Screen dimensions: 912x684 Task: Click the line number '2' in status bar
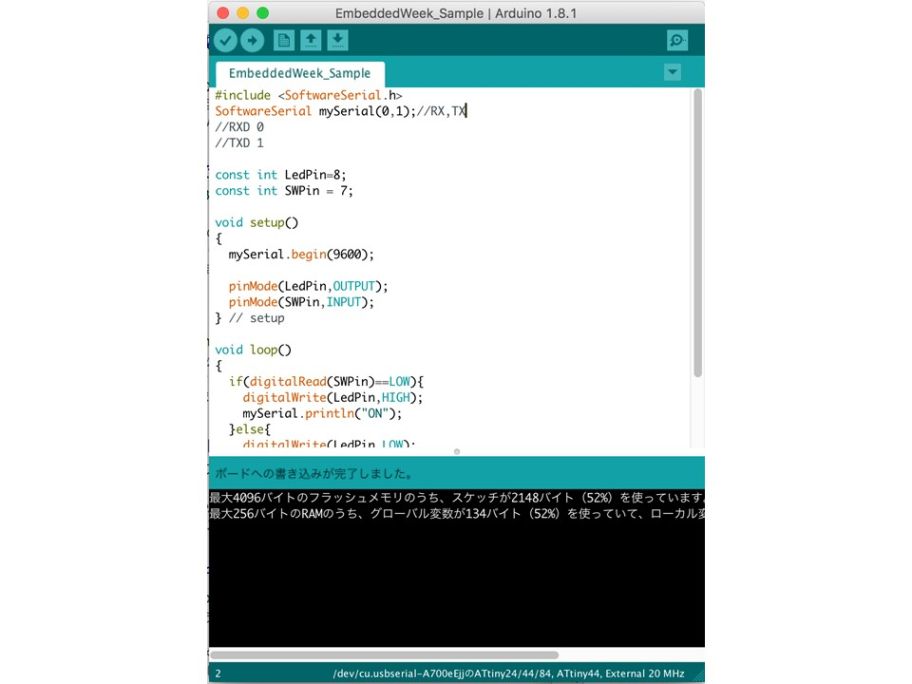point(218,674)
